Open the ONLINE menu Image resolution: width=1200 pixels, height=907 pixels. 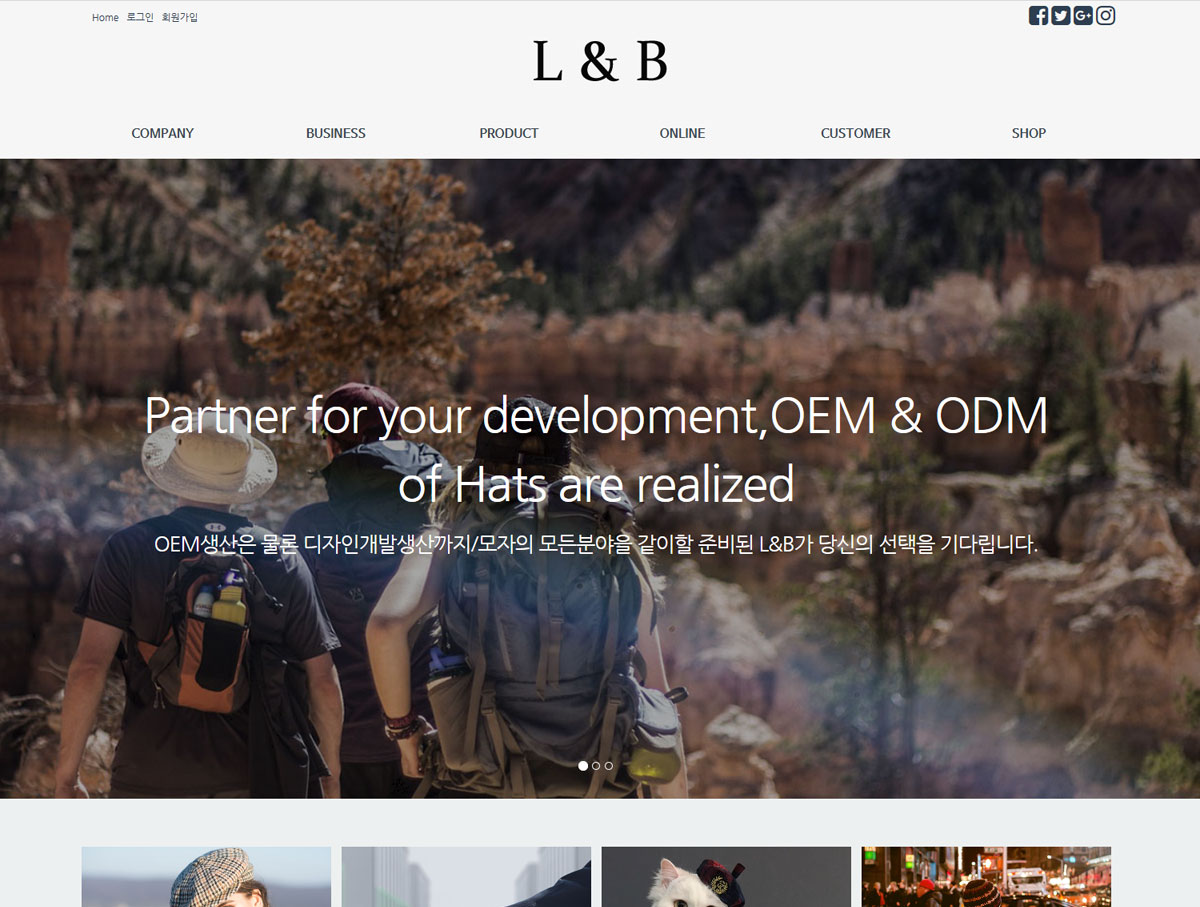[x=682, y=133]
